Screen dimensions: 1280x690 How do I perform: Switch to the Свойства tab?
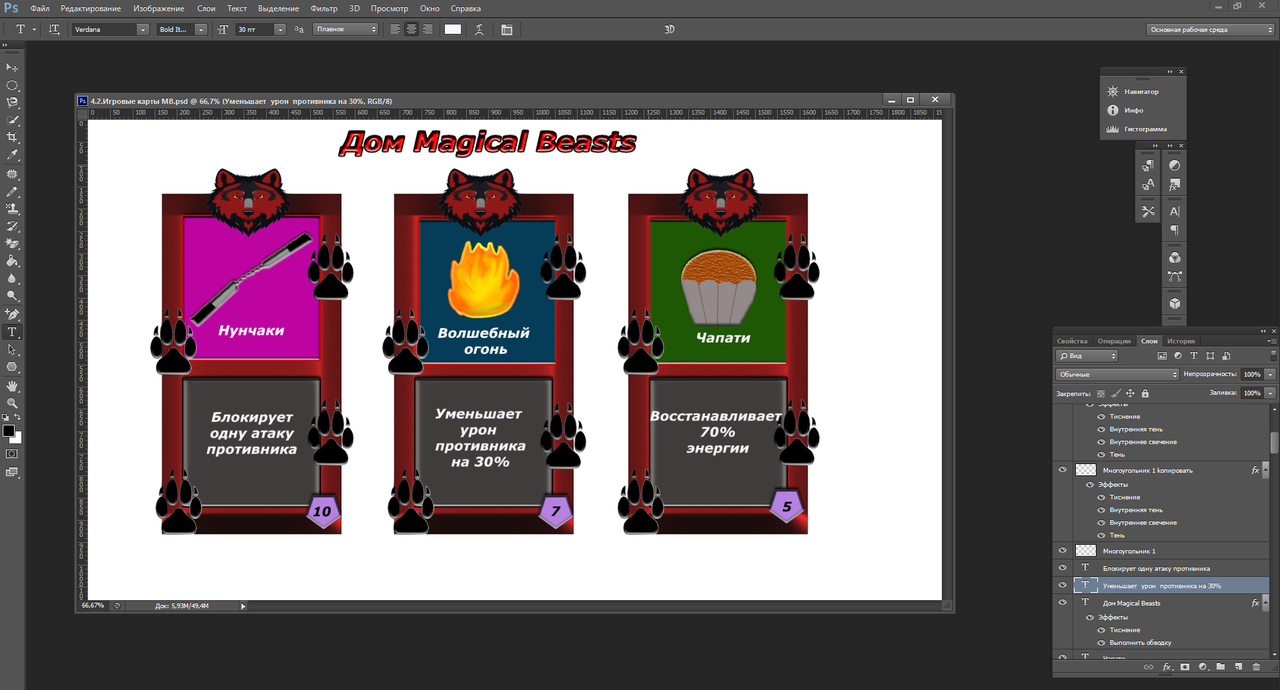pos(1072,341)
